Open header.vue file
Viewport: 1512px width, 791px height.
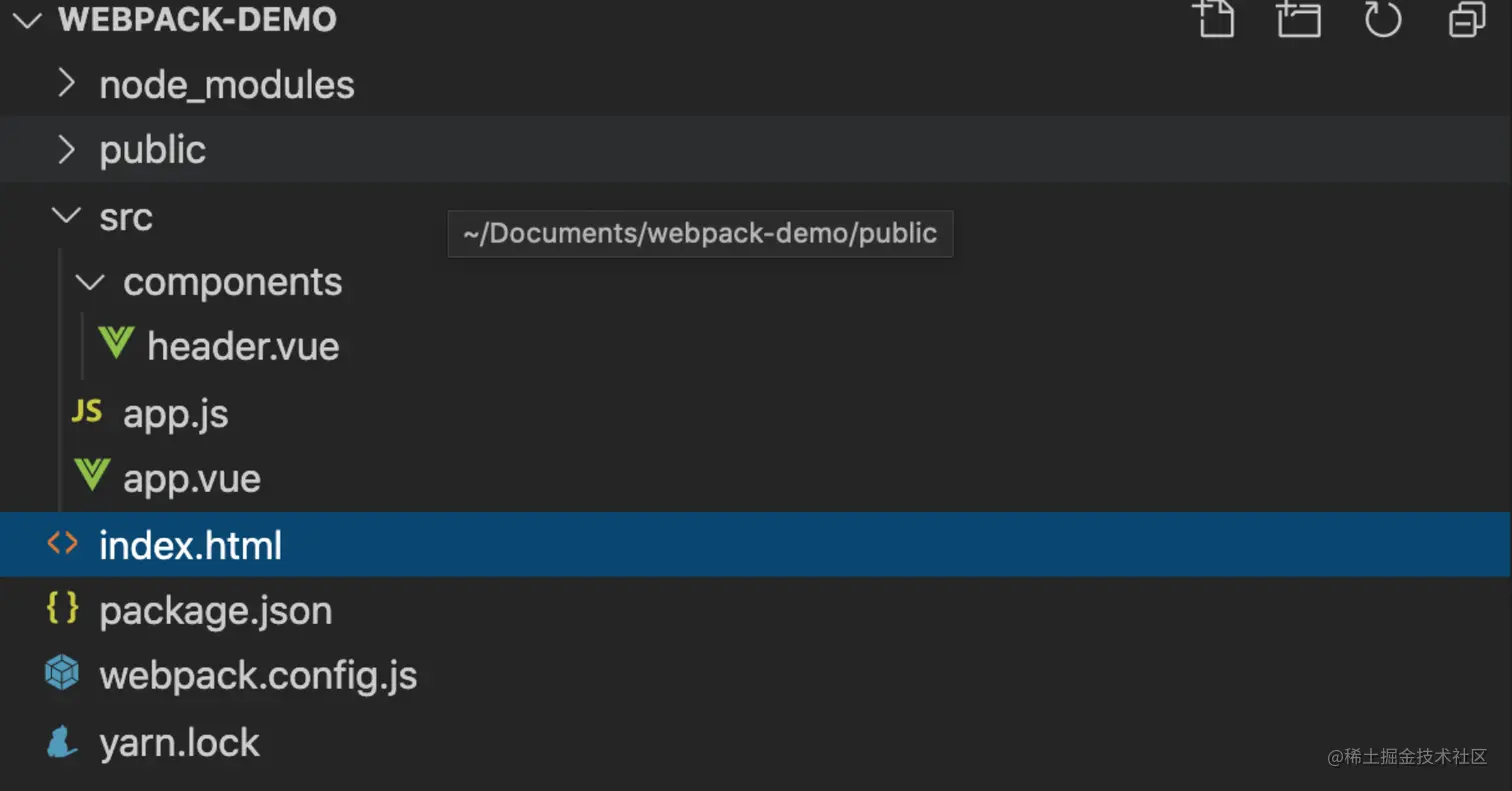[x=243, y=347]
